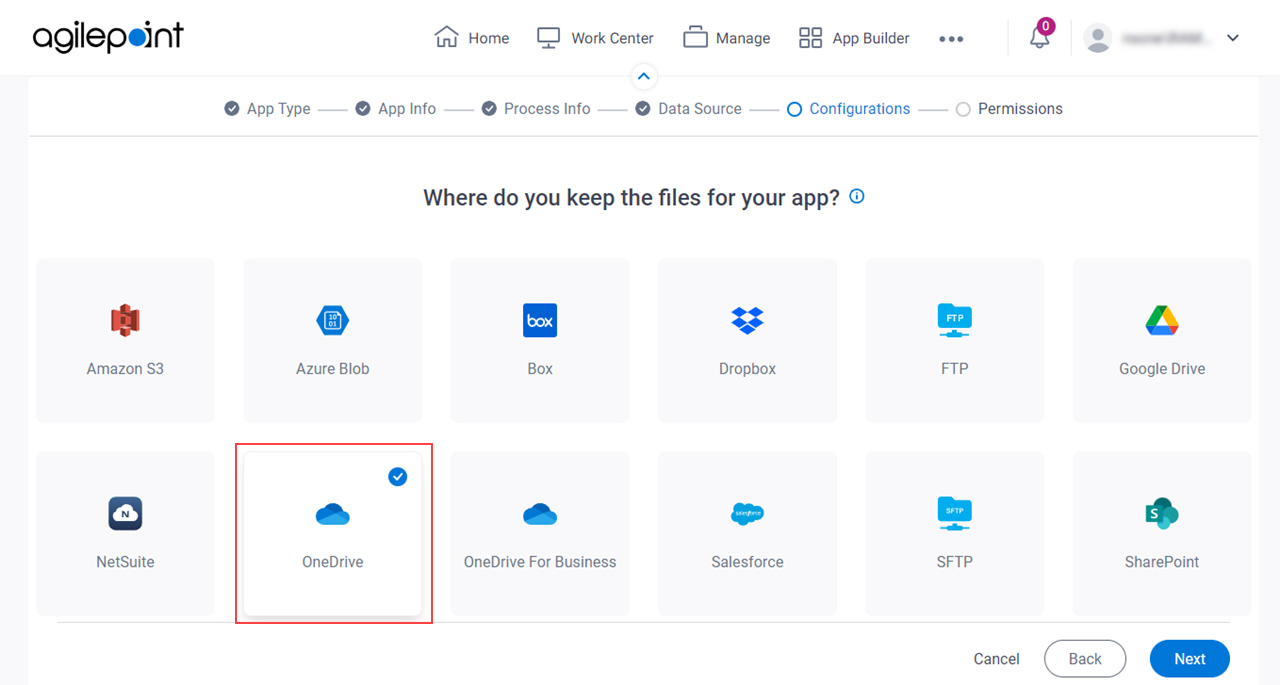The width and height of the screenshot is (1280, 685).
Task: Click the Amazon S3 label
Action: tap(125, 369)
